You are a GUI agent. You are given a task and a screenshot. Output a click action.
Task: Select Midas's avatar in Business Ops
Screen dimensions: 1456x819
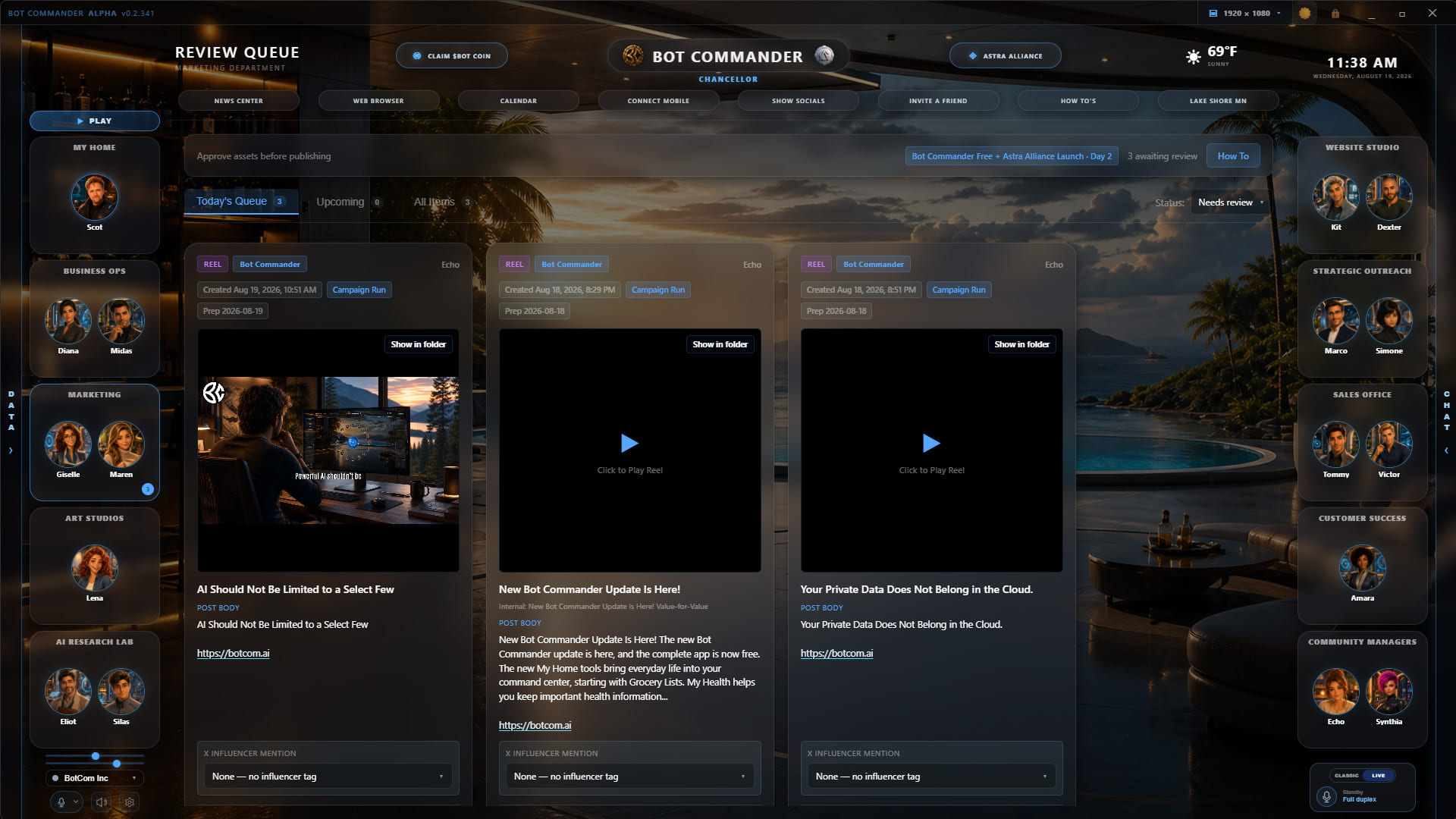121,321
